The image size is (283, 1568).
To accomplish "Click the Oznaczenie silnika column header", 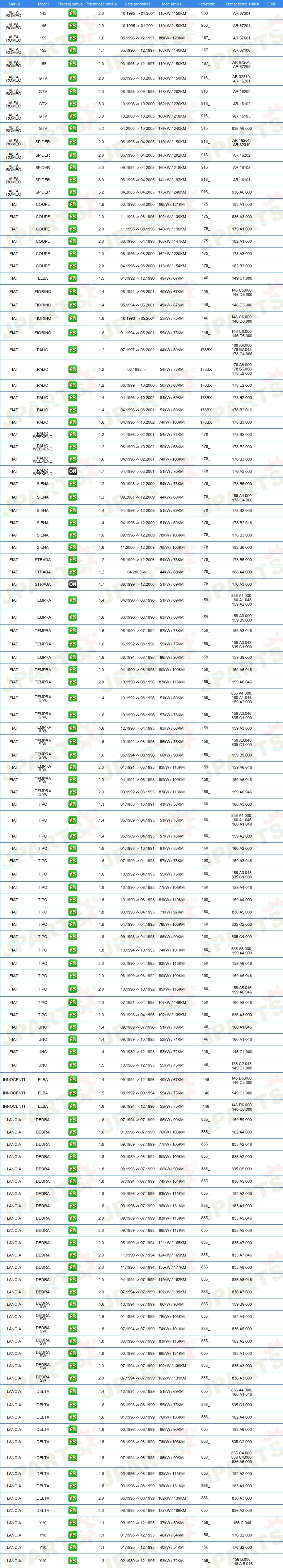I will coord(242,4).
